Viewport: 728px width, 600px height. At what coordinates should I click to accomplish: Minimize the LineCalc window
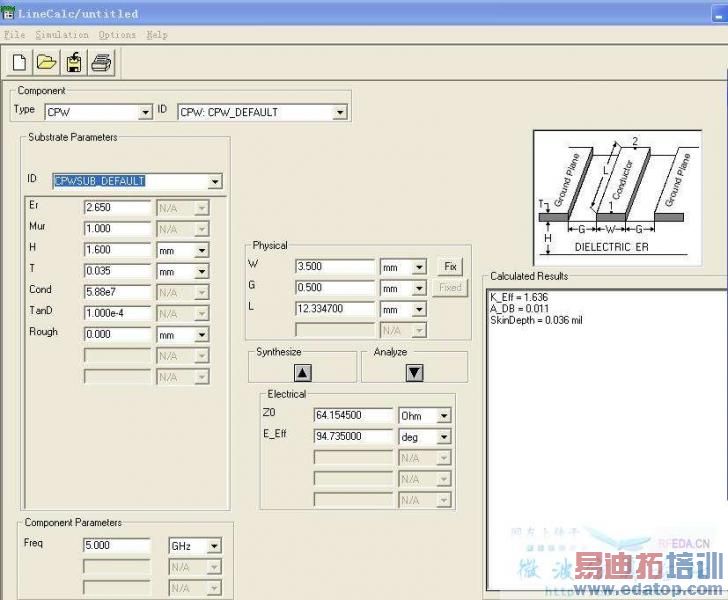tap(721, 15)
